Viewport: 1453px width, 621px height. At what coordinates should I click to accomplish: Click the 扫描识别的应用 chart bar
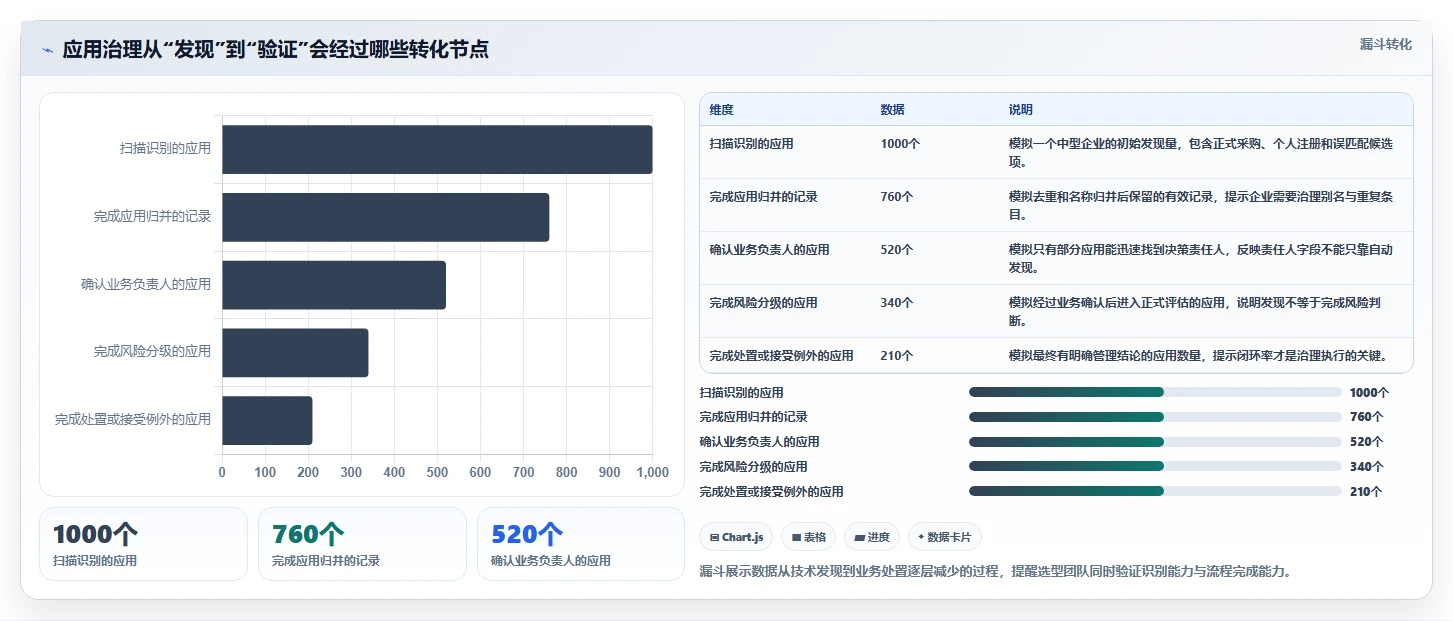tap(437, 149)
